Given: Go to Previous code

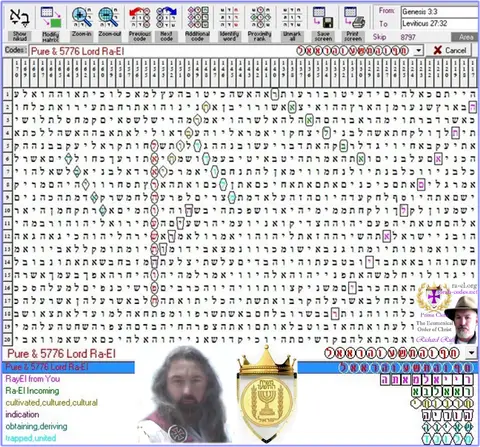Looking at the screenshot, I should click(x=140, y=18).
